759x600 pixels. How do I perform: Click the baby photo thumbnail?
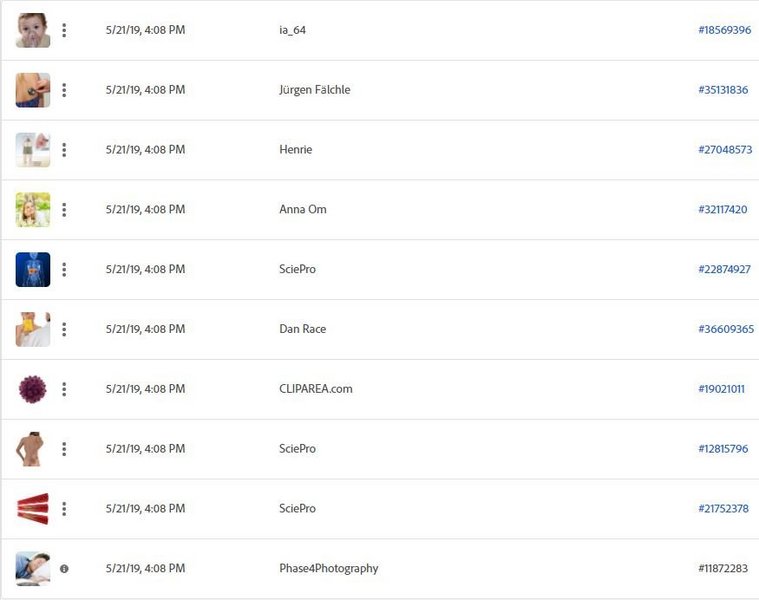(33, 30)
